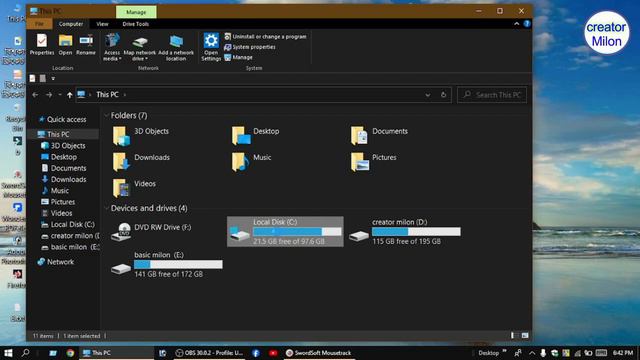This screenshot has width=640, height=360.
Task: Select the Videos folder icon
Action: point(121,188)
